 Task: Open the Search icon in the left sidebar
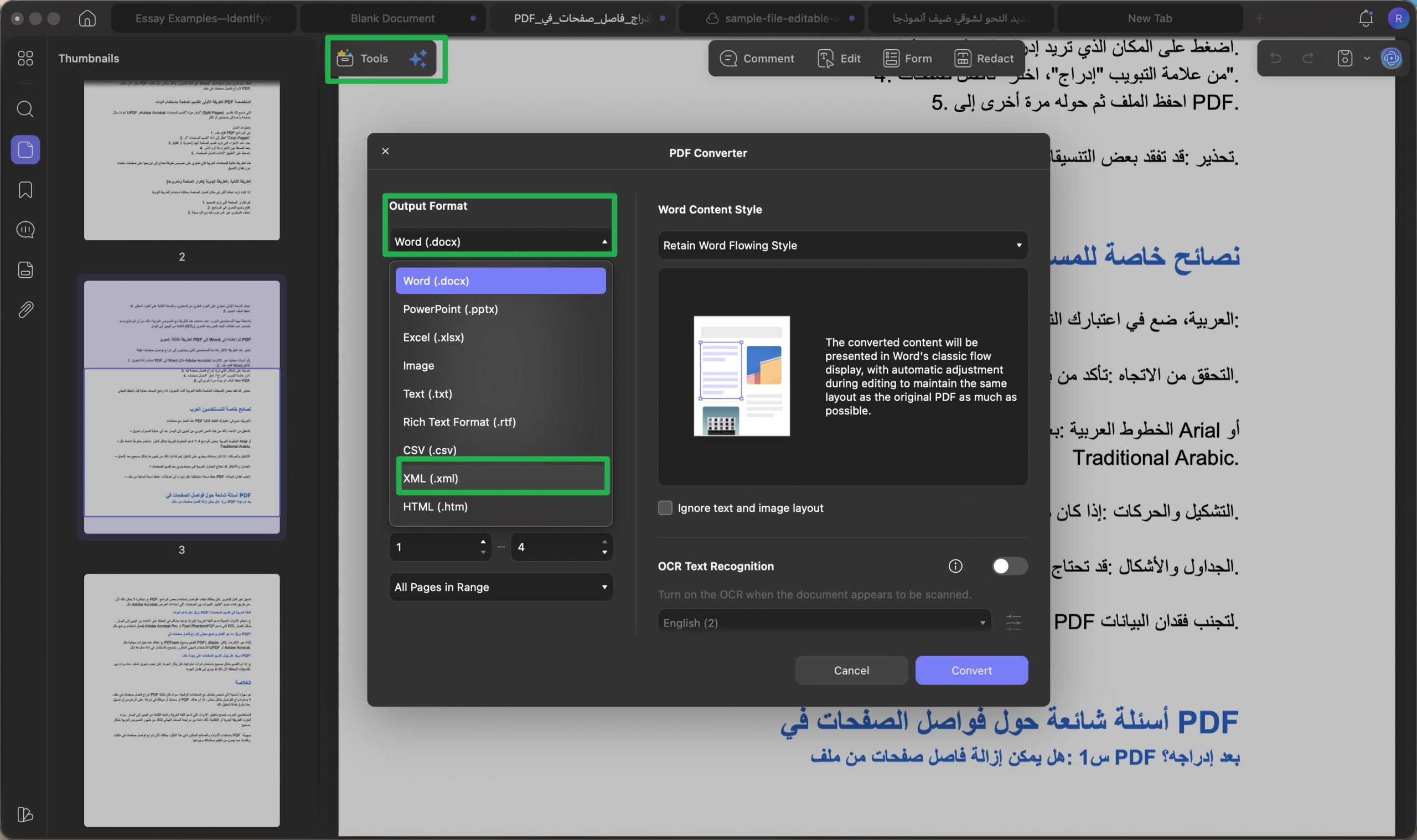pyautogui.click(x=25, y=108)
